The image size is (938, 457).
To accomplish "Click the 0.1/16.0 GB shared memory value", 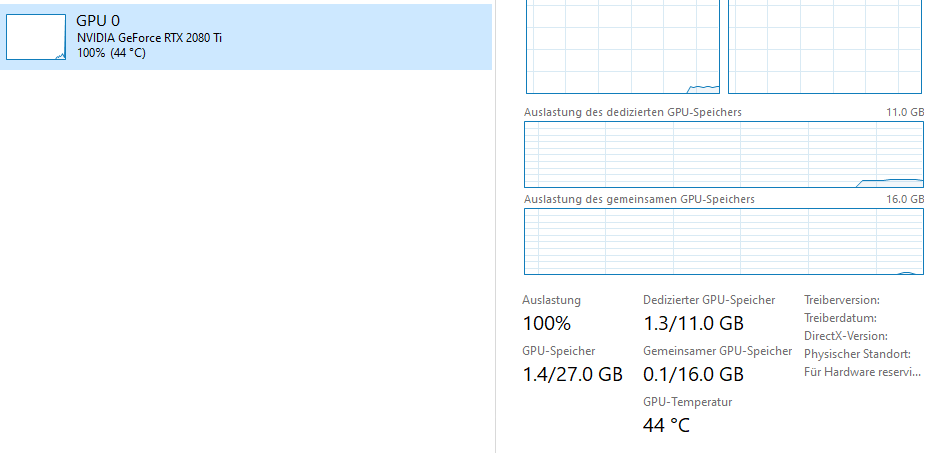I will coord(693,374).
